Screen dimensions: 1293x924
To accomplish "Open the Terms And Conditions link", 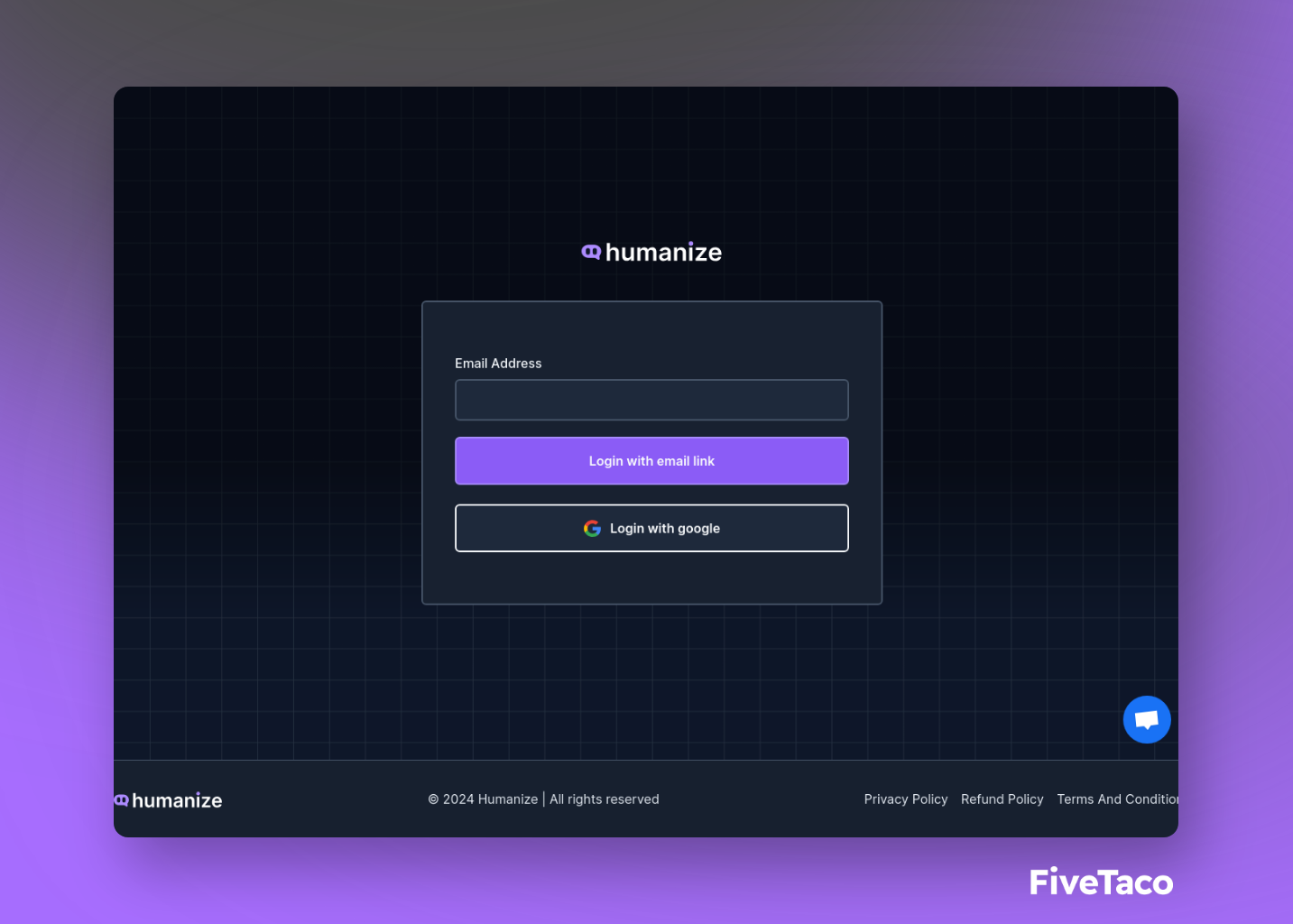I will click(x=1117, y=799).
